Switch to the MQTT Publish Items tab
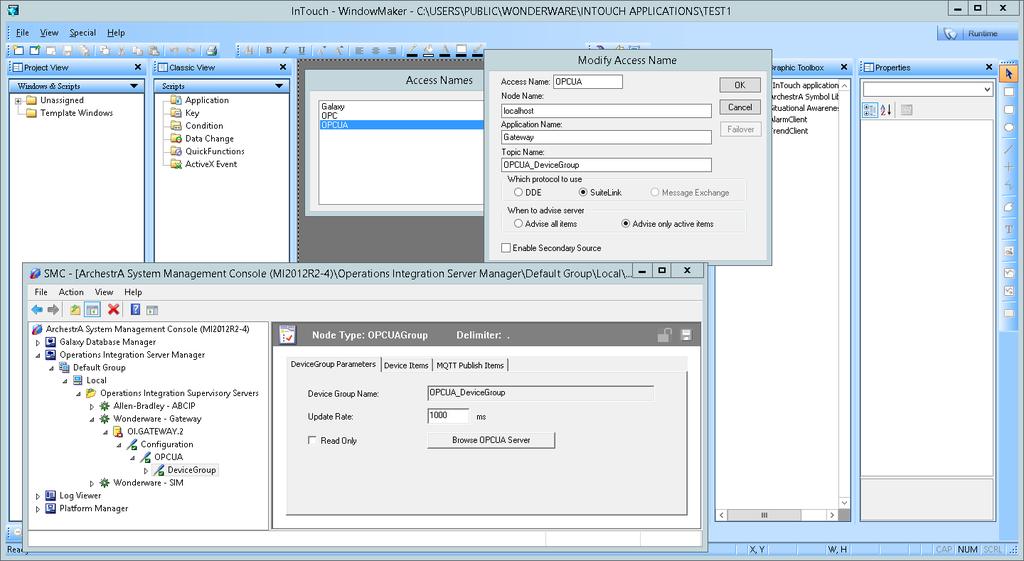Screen dimensions: 1024x561 [x=470, y=365]
